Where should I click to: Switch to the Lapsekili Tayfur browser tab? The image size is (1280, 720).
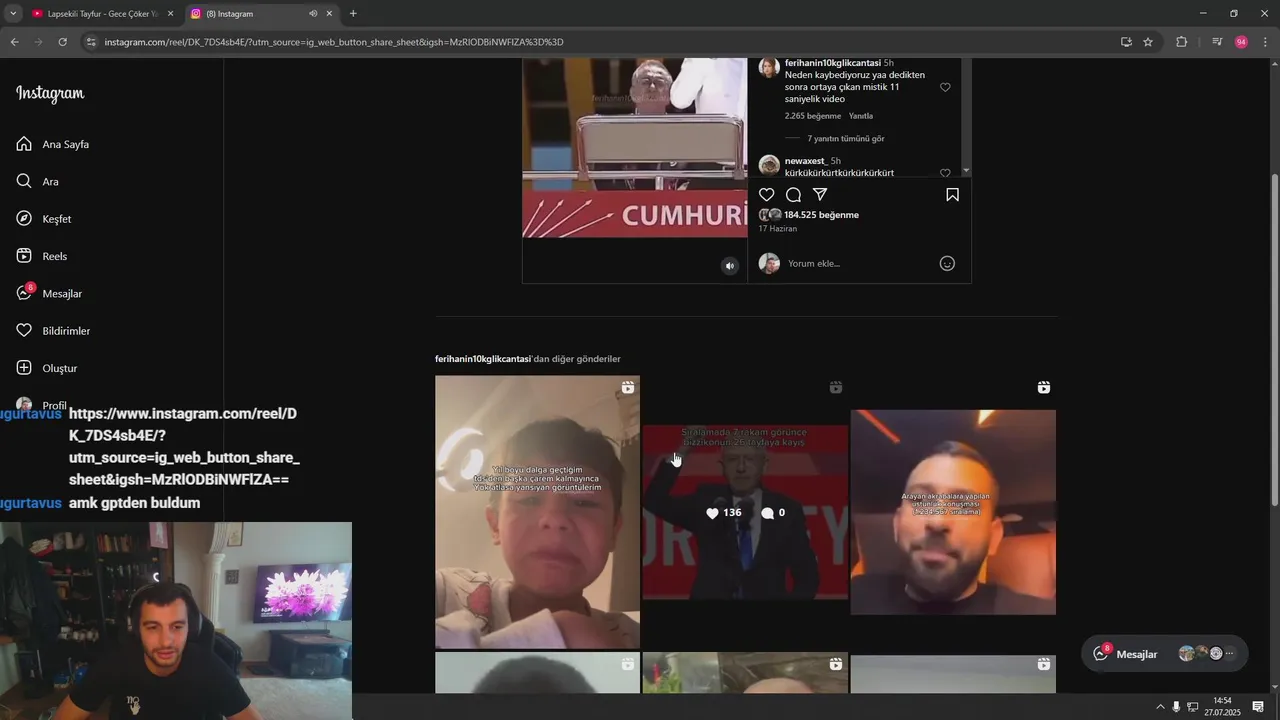(102, 14)
